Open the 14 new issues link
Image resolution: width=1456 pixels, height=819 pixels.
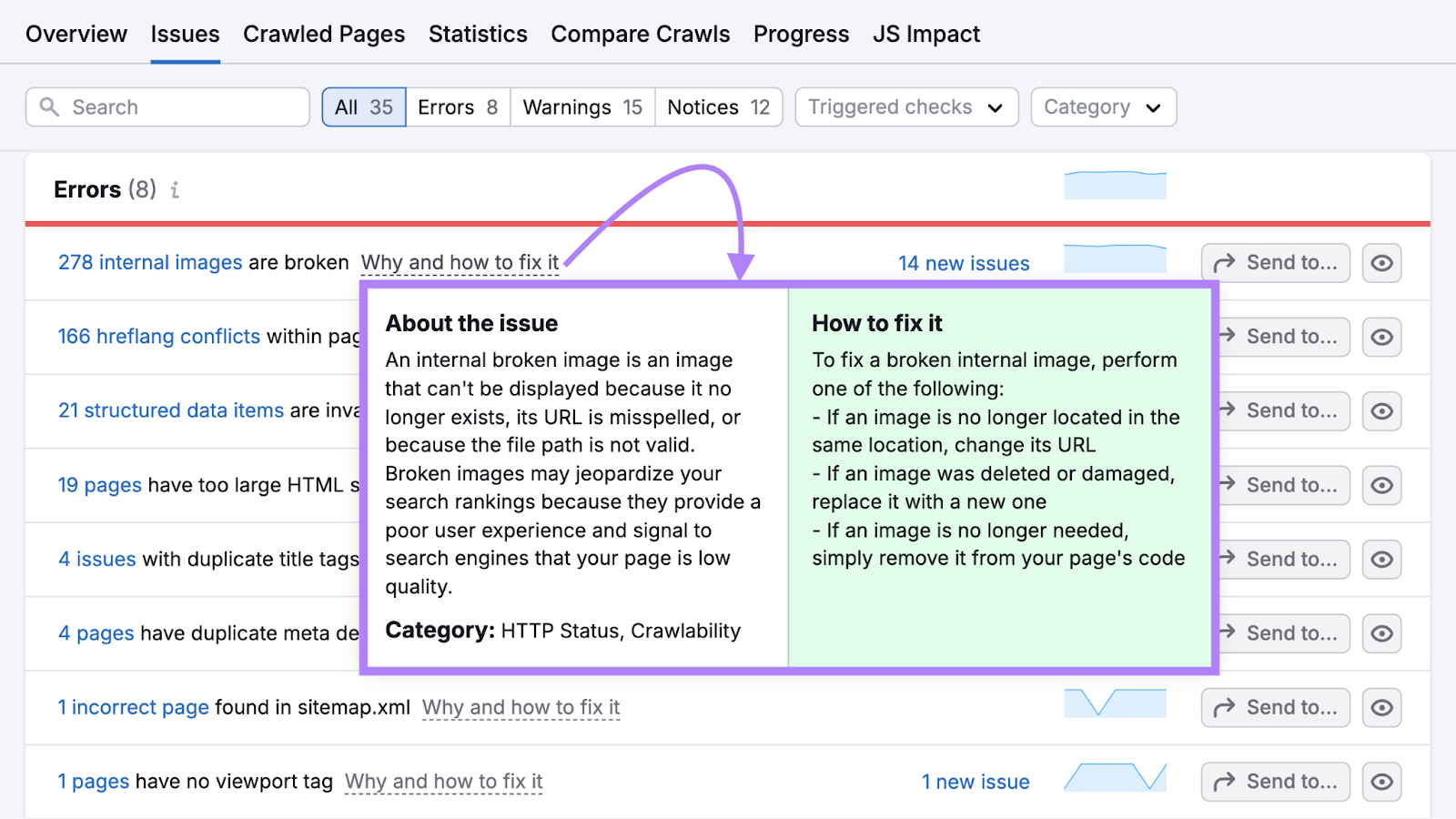pyautogui.click(x=964, y=263)
